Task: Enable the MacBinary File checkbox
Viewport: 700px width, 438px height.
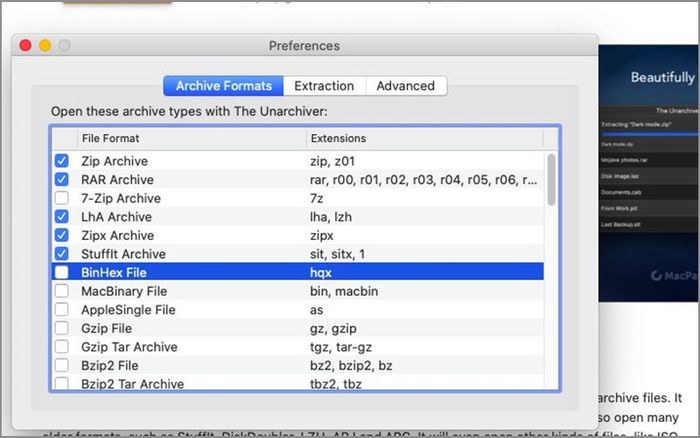Action: pos(62,291)
